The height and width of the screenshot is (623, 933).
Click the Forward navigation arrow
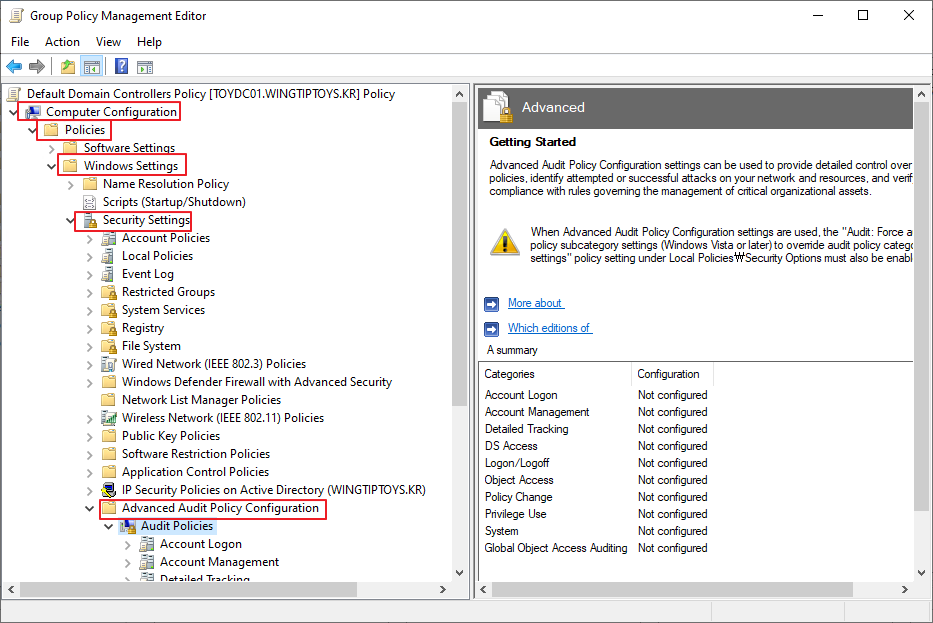37,66
